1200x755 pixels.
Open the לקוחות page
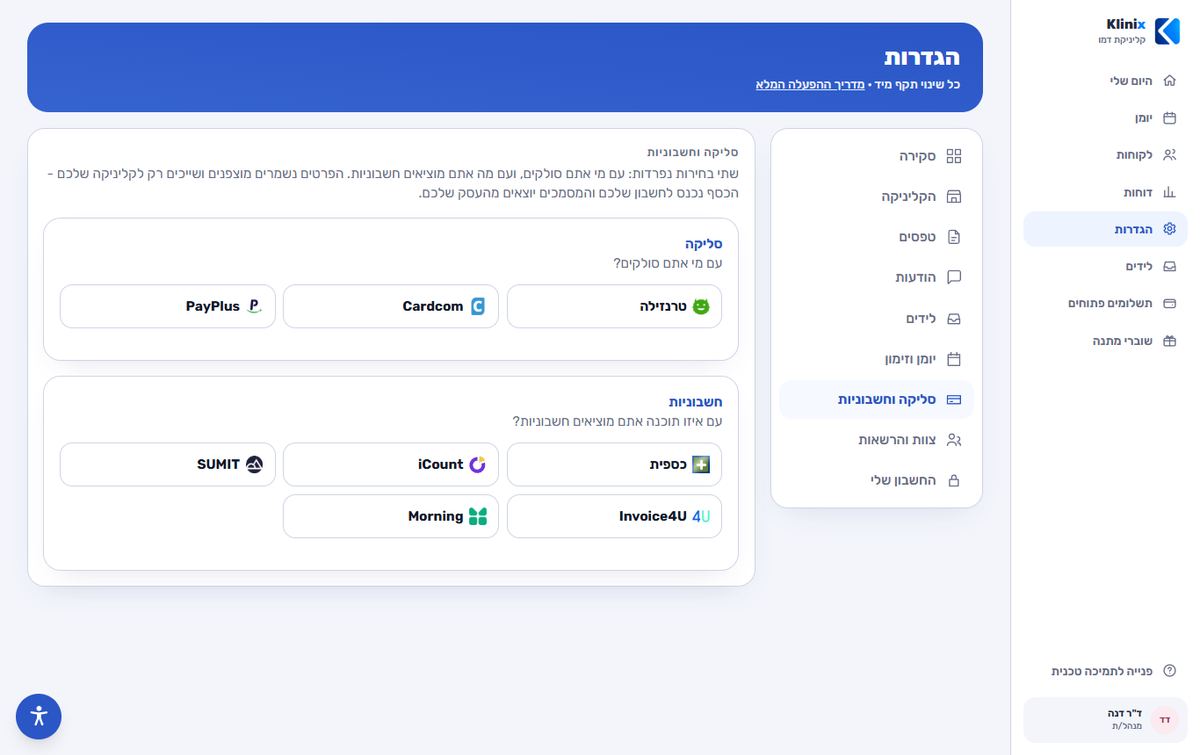[1105, 155]
